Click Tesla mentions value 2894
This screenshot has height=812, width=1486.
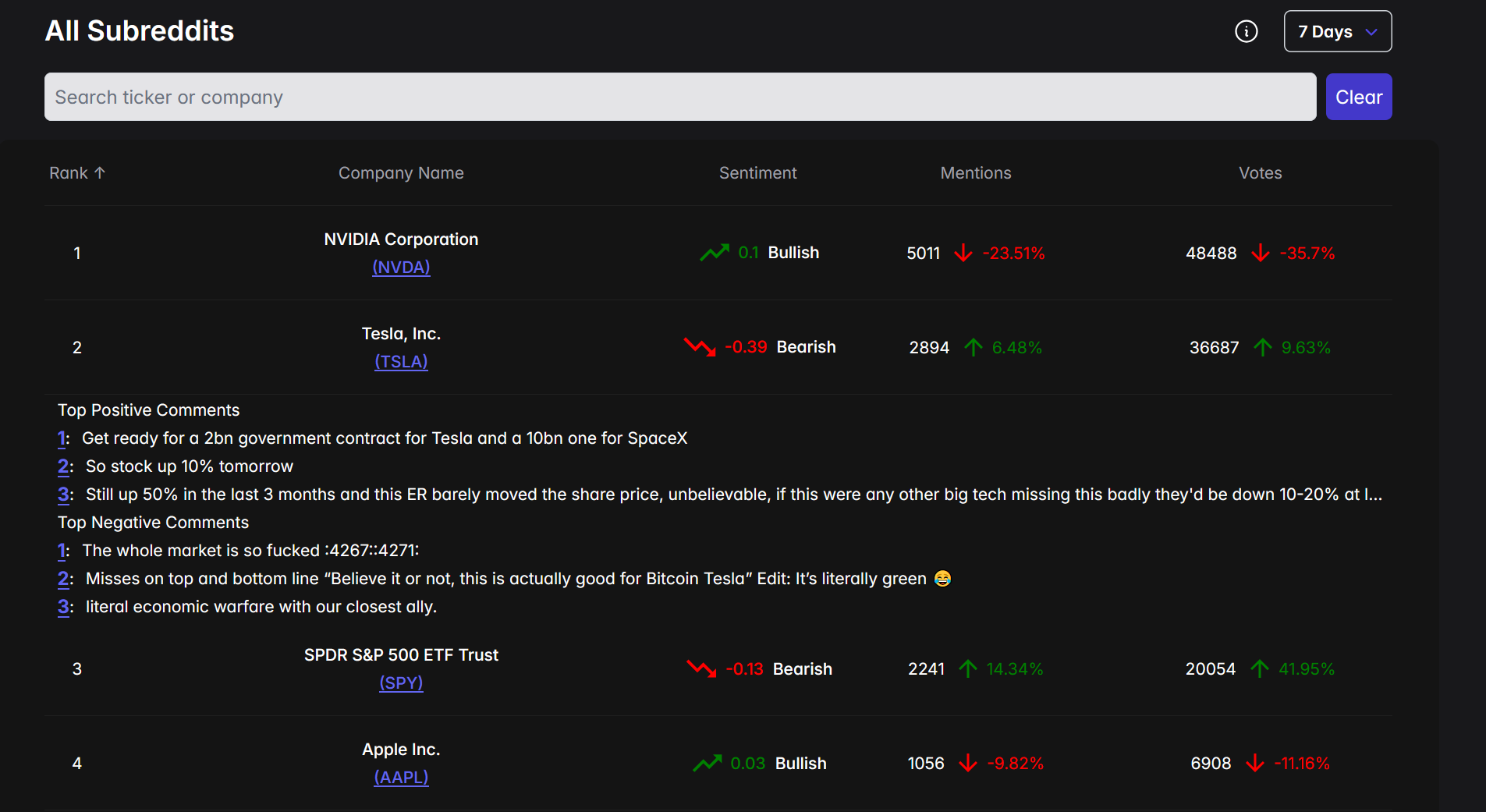(x=929, y=347)
